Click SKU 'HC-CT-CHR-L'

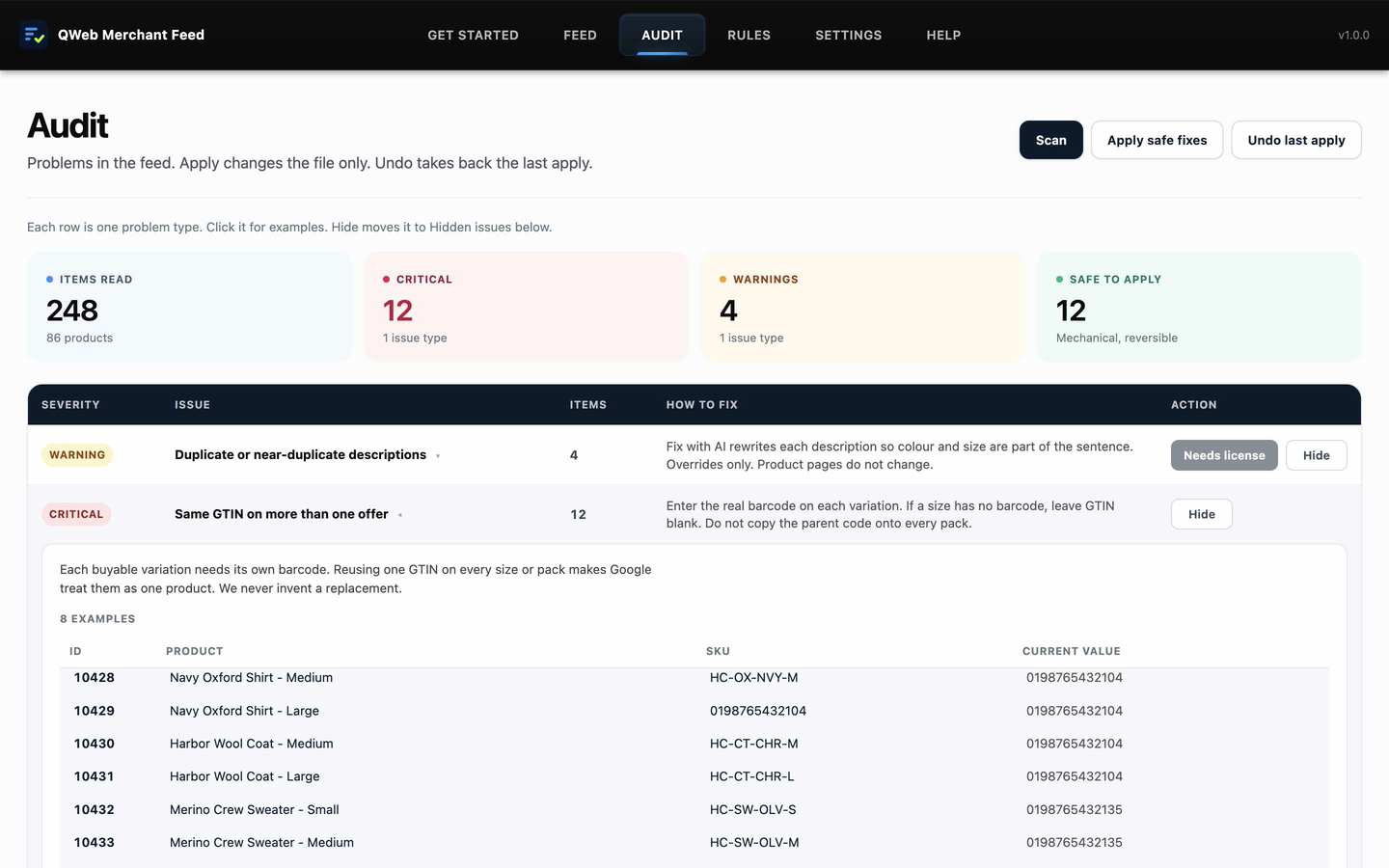click(752, 776)
